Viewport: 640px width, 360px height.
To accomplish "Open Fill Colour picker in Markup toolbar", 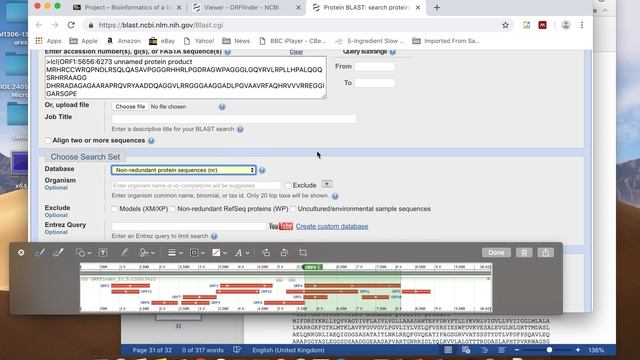I will [x=220, y=253].
